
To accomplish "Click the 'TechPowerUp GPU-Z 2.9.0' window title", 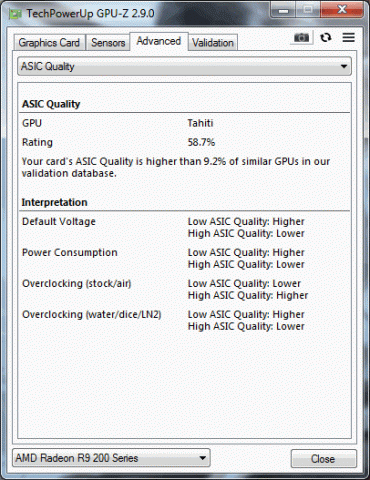I will click(x=90, y=14).
